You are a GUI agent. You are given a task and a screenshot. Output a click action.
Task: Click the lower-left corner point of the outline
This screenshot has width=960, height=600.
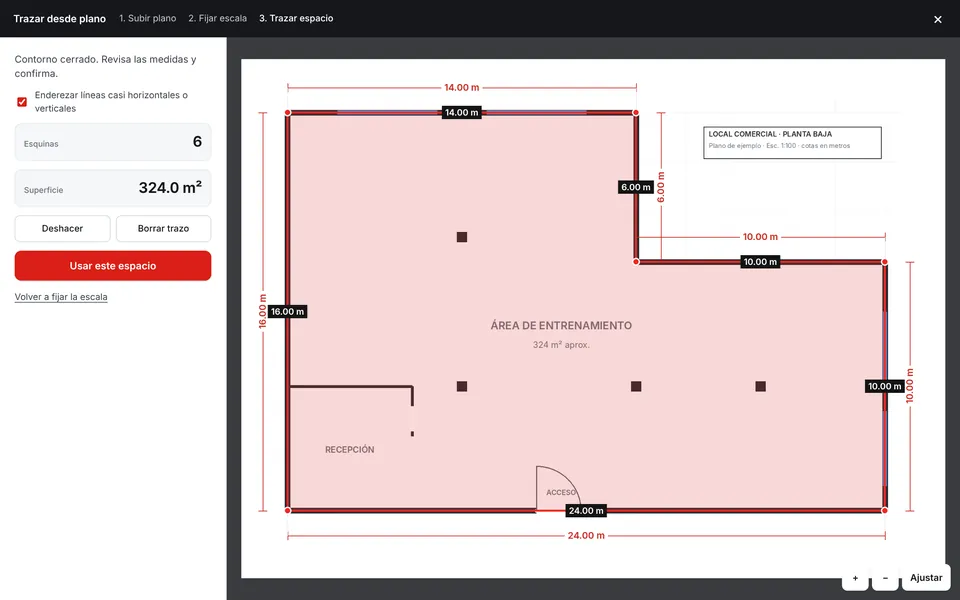point(288,510)
